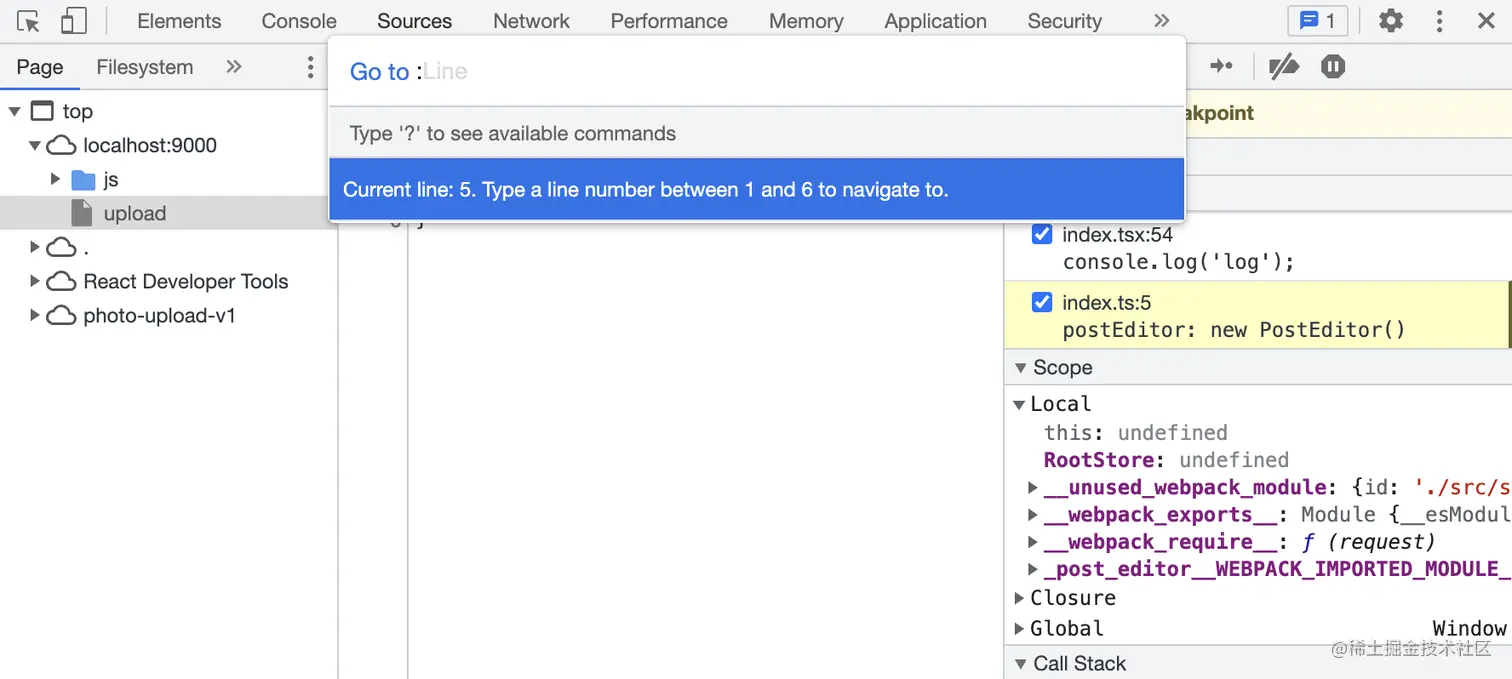Click the messages issue counter badge
This screenshot has height=679, width=1512.
click(x=1317, y=21)
